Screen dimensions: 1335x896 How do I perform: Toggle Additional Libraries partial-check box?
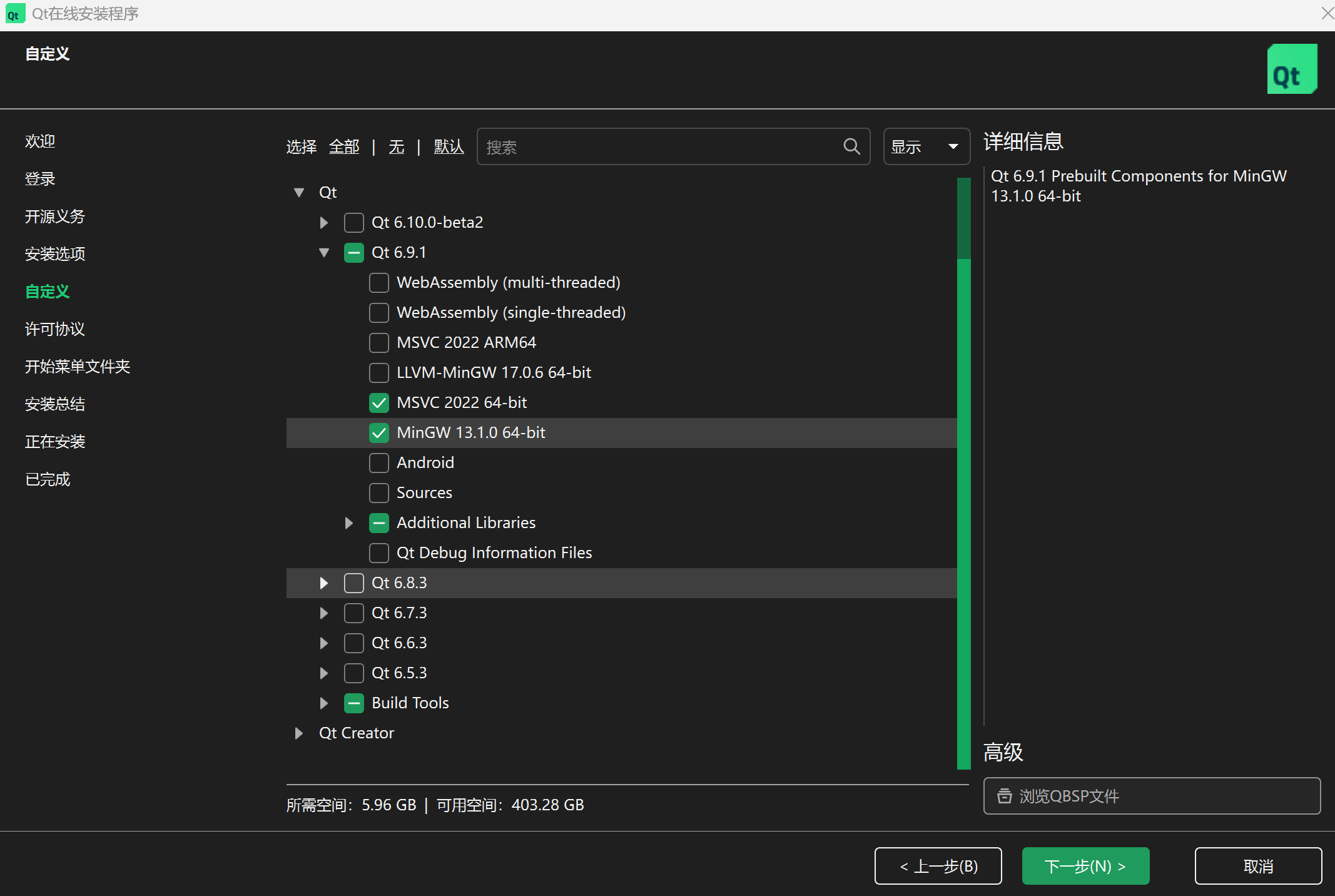pyautogui.click(x=379, y=523)
